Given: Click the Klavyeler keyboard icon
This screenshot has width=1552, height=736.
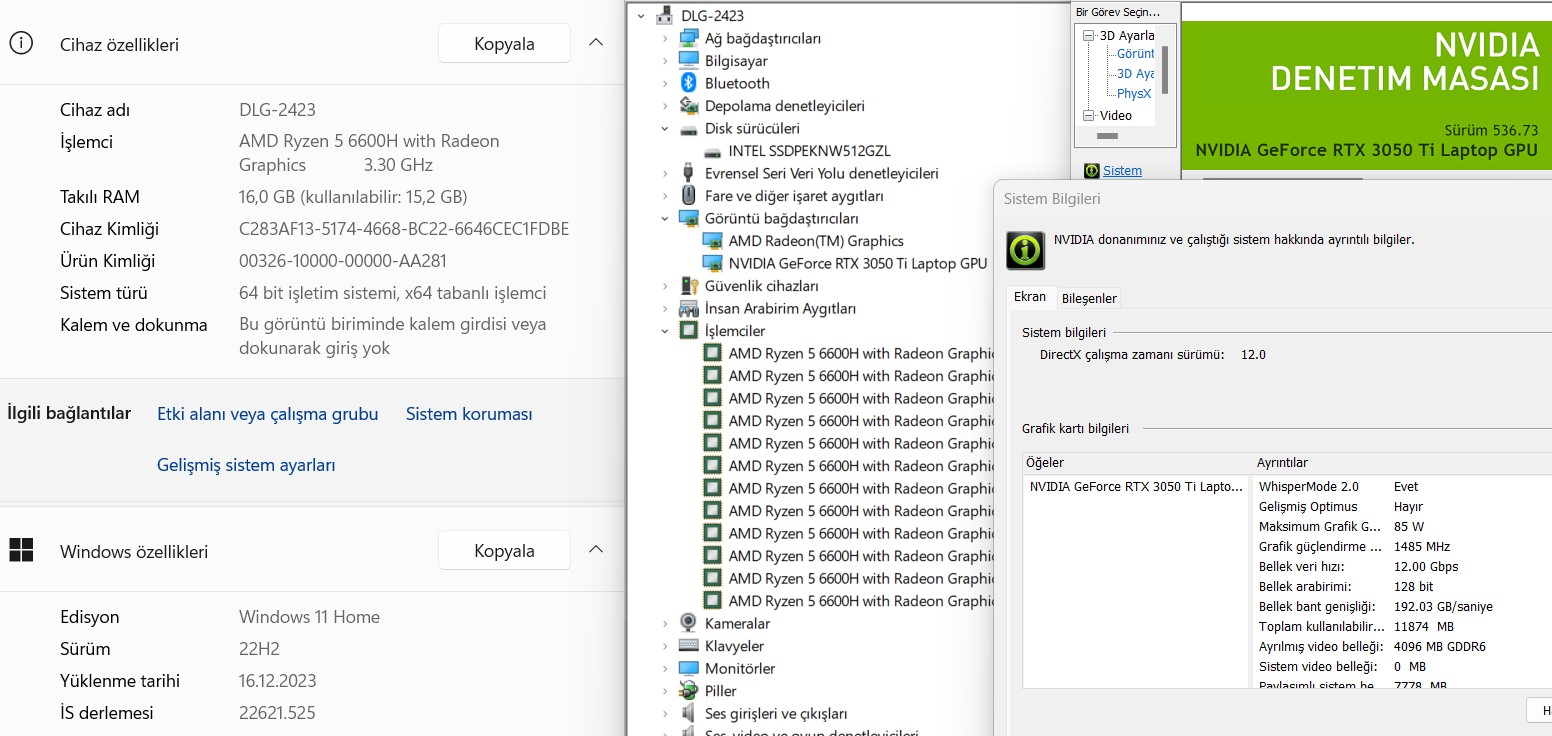Looking at the screenshot, I should 688,646.
